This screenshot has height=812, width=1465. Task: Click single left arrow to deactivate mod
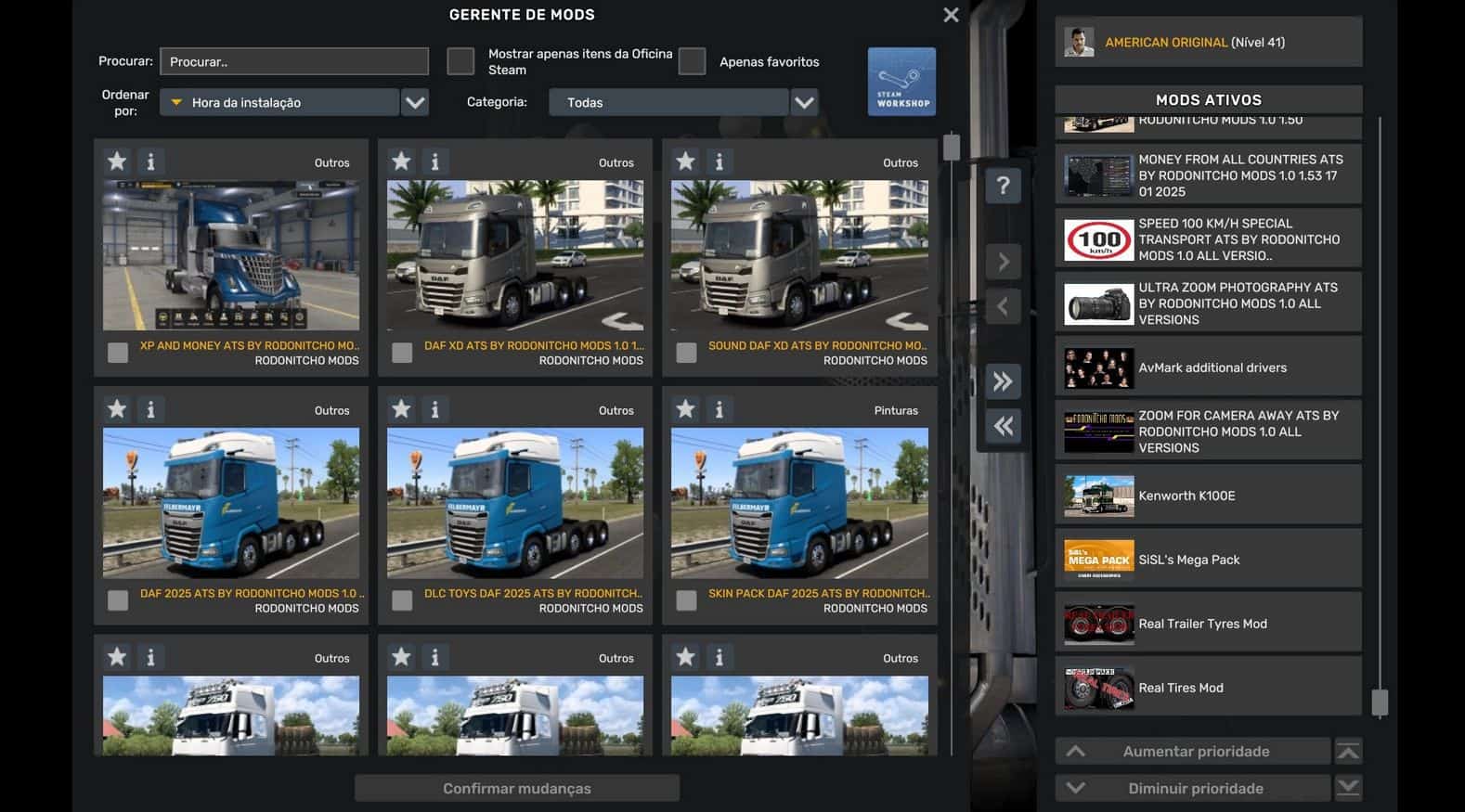point(1003,306)
